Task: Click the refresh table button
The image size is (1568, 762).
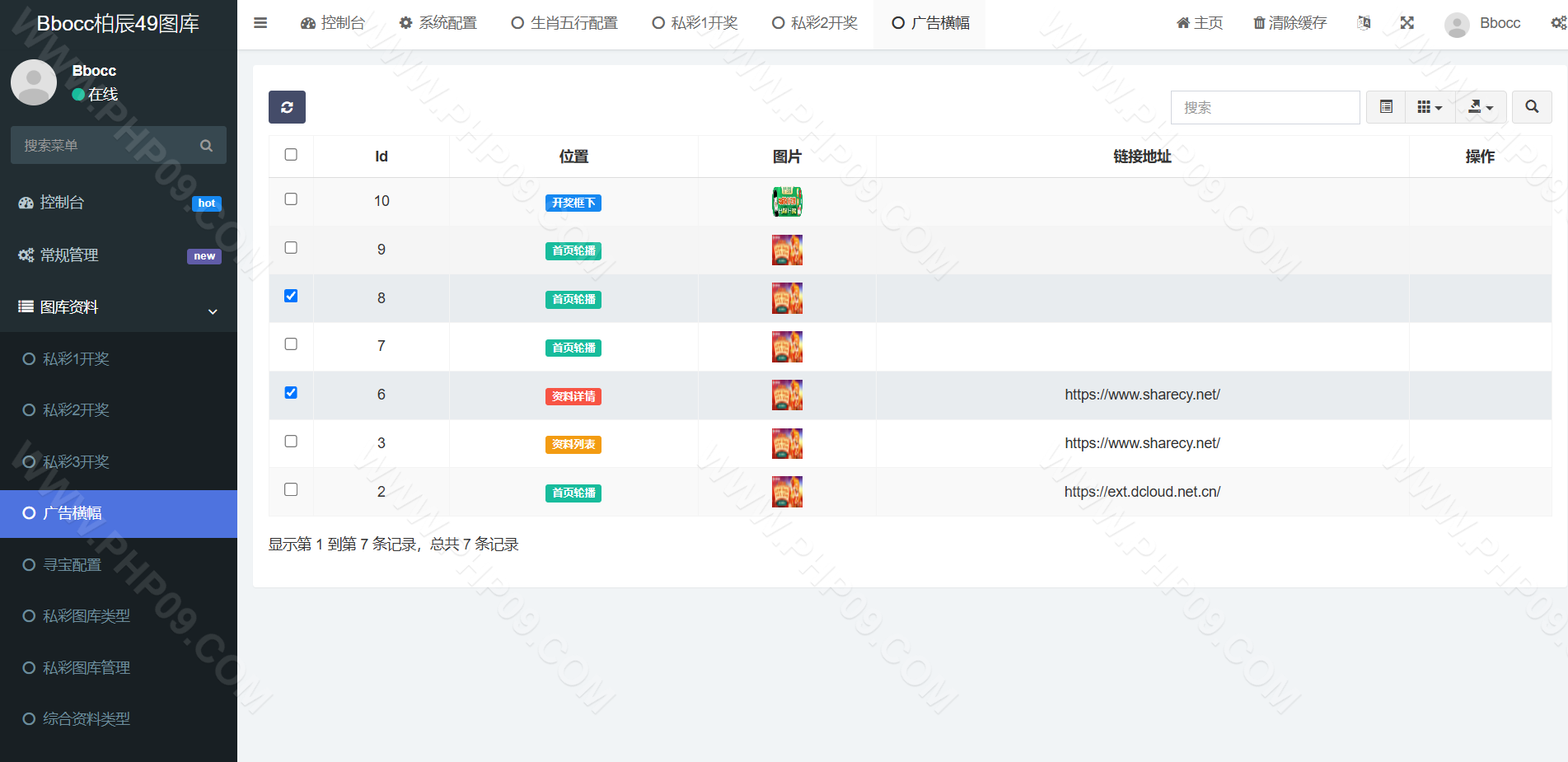Action: tap(287, 107)
